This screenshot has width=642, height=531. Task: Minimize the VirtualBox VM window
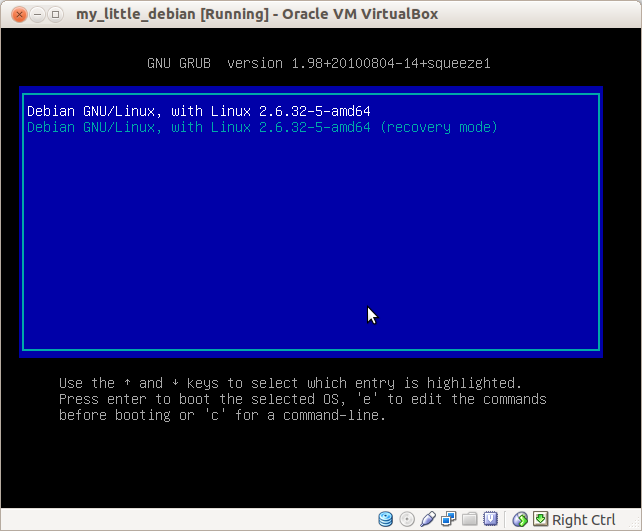[x=37, y=15]
